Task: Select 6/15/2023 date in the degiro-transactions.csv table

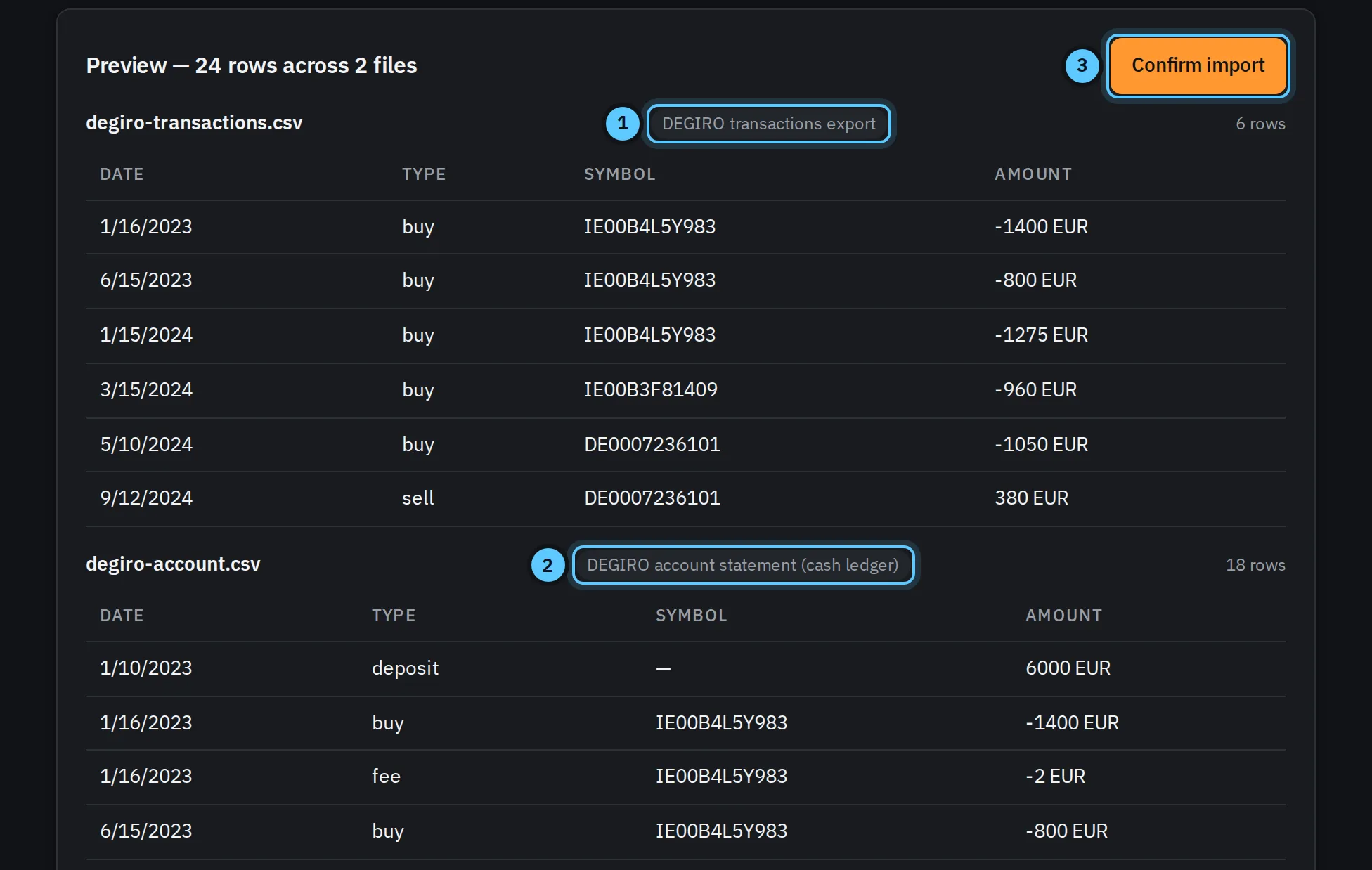Action: [146, 280]
